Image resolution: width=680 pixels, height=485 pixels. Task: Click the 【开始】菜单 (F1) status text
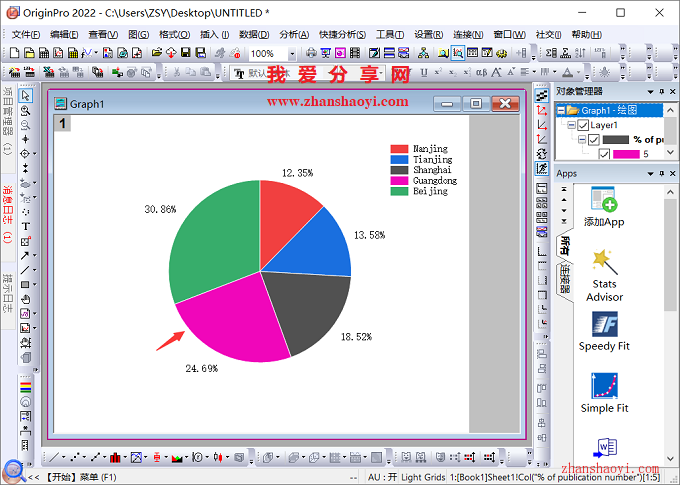coord(81,477)
